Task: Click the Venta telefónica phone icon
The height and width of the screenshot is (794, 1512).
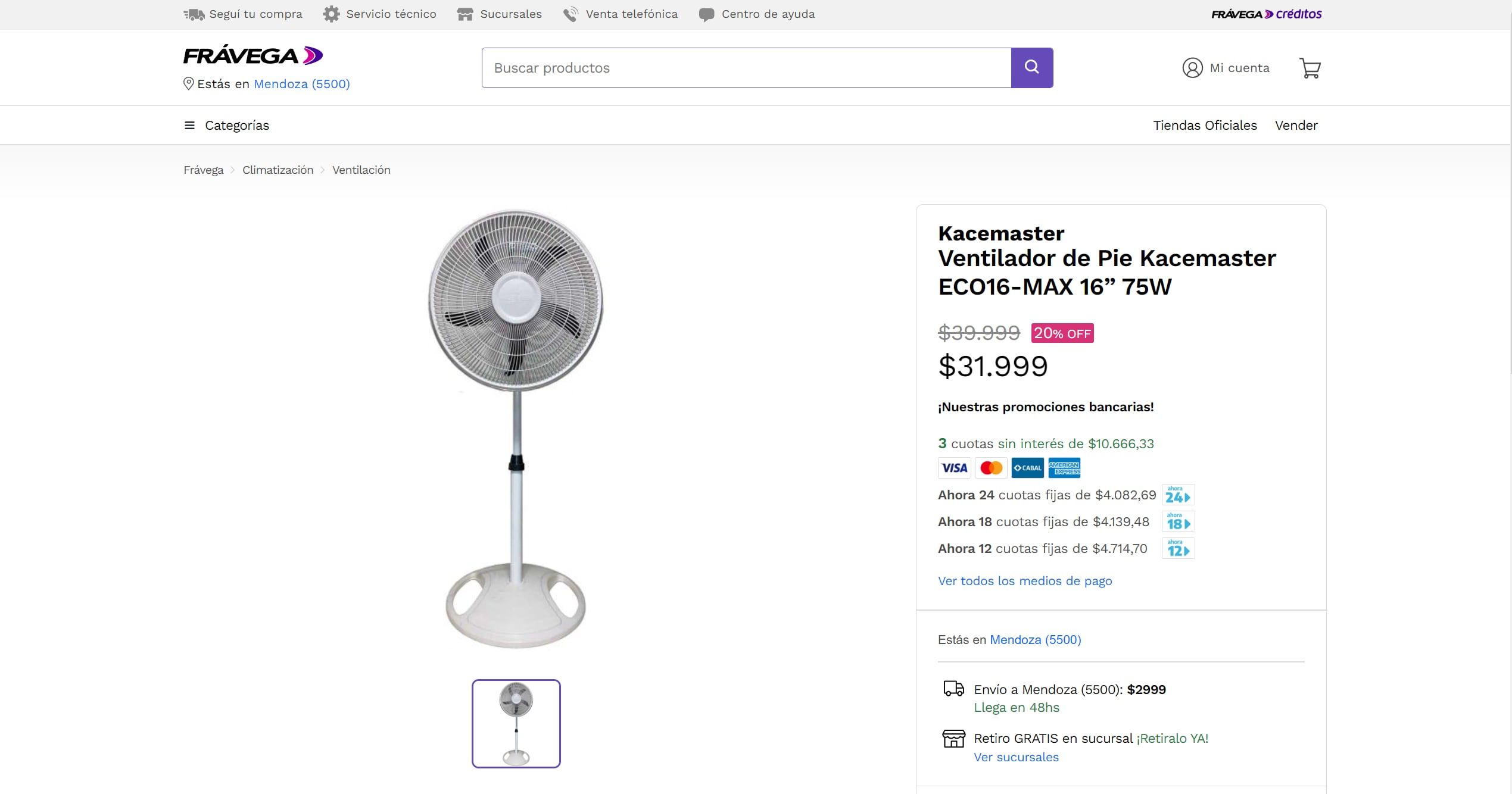Action: [569, 14]
